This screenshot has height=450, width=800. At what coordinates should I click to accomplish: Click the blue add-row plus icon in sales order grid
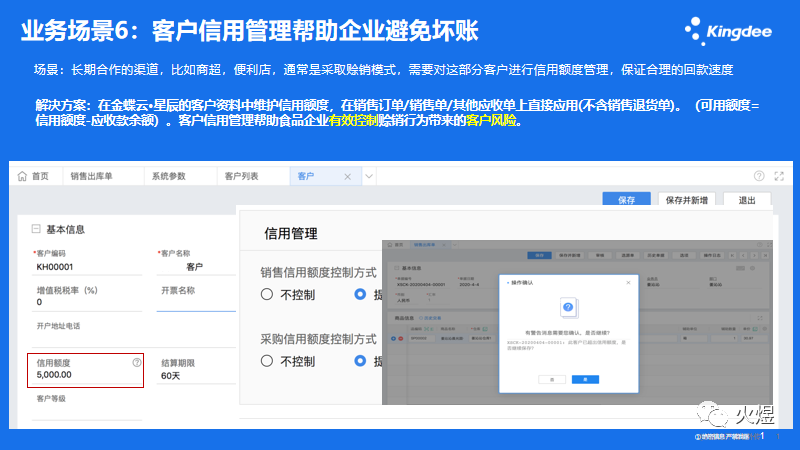point(393,338)
